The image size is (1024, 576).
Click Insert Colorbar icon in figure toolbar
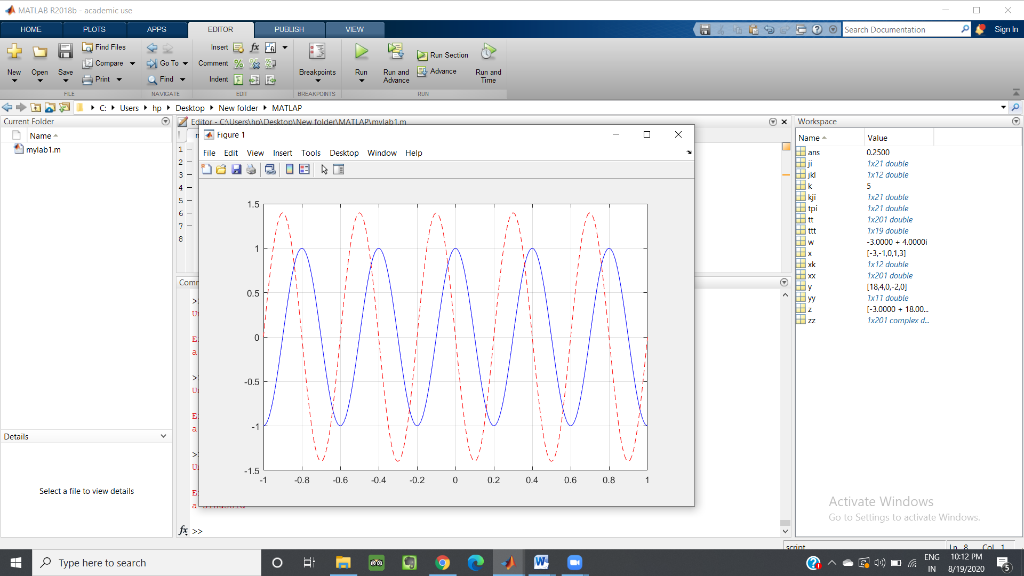[289, 170]
